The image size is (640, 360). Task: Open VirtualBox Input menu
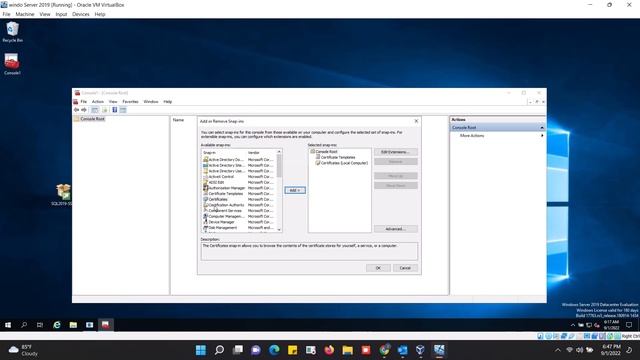(61, 14)
